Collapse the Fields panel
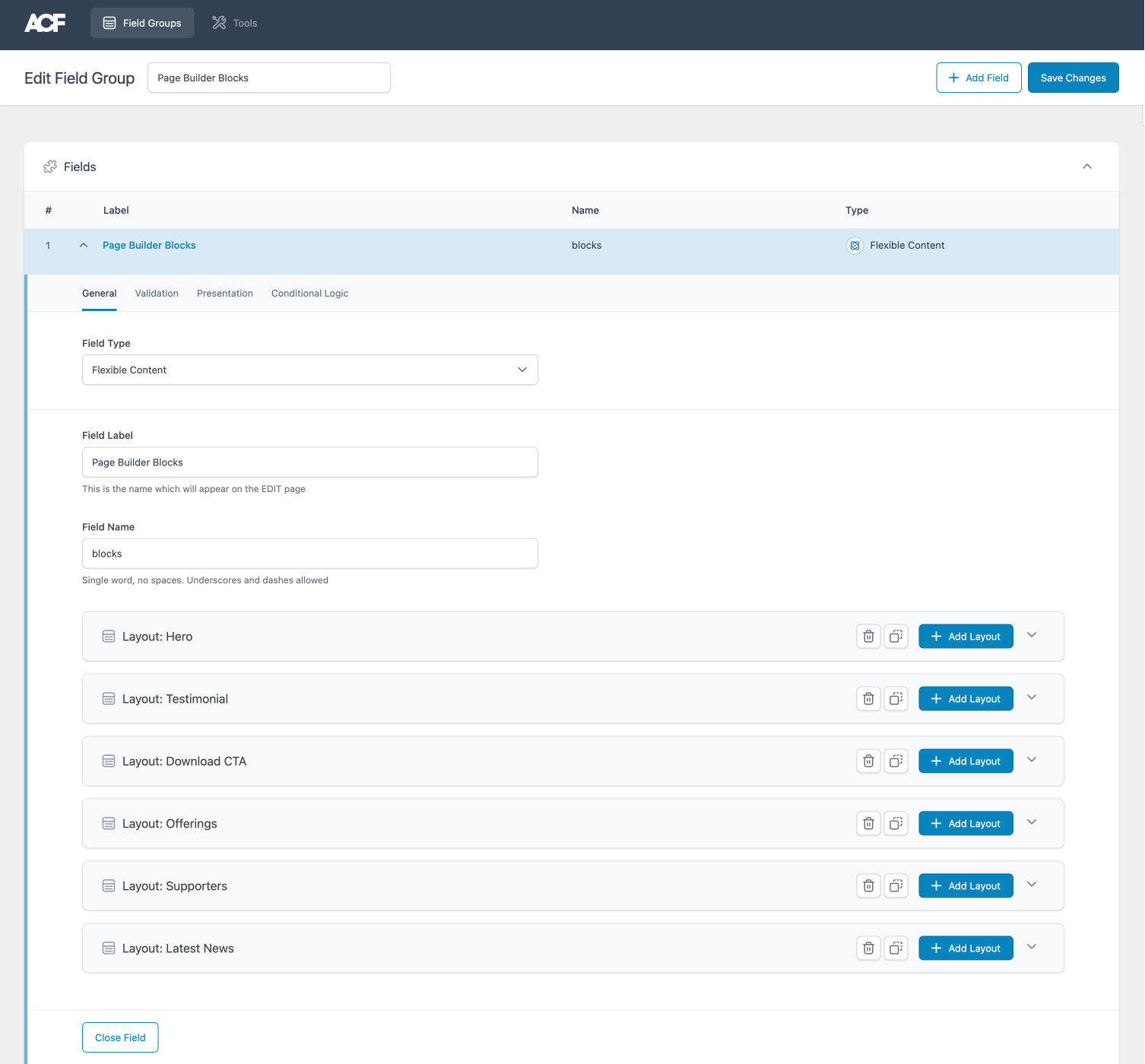 (1087, 167)
